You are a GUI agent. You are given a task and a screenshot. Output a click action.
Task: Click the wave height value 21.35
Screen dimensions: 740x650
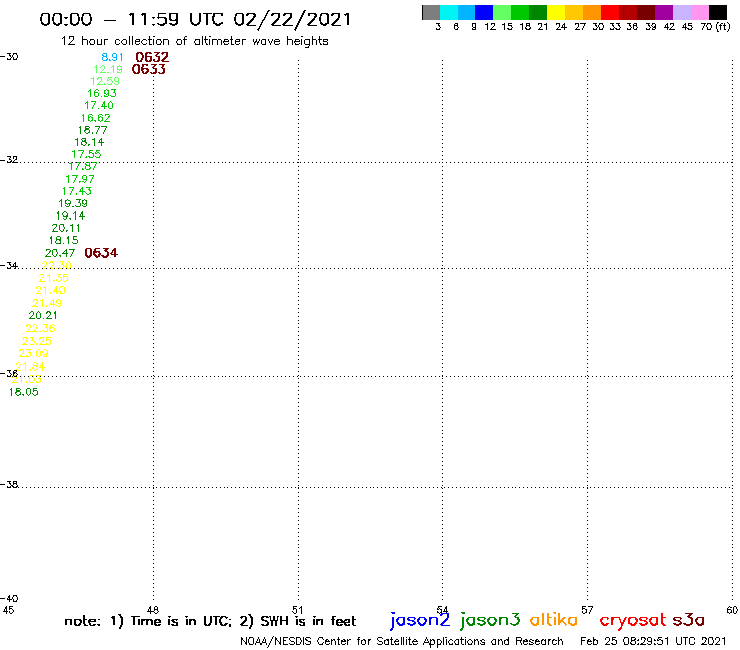coord(54,278)
